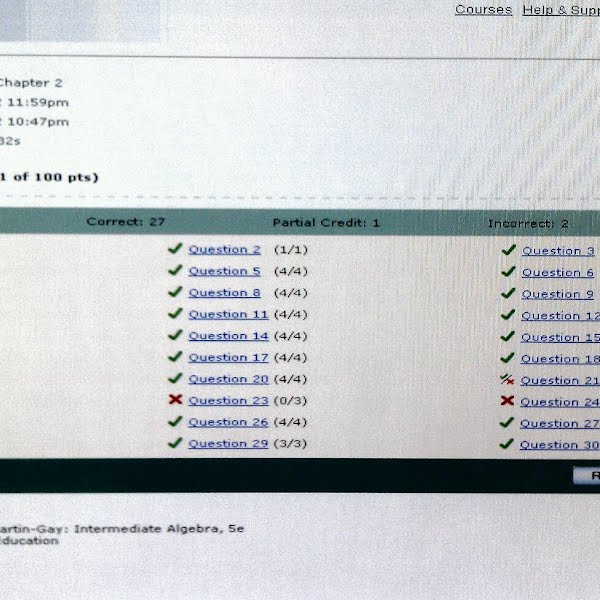The height and width of the screenshot is (600, 600).
Task: Select the Question 20 link
Action: pos(228,379)
